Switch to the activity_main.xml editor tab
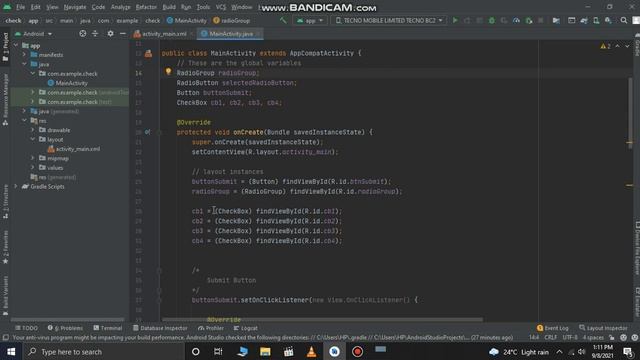 (x=164, y=34)
